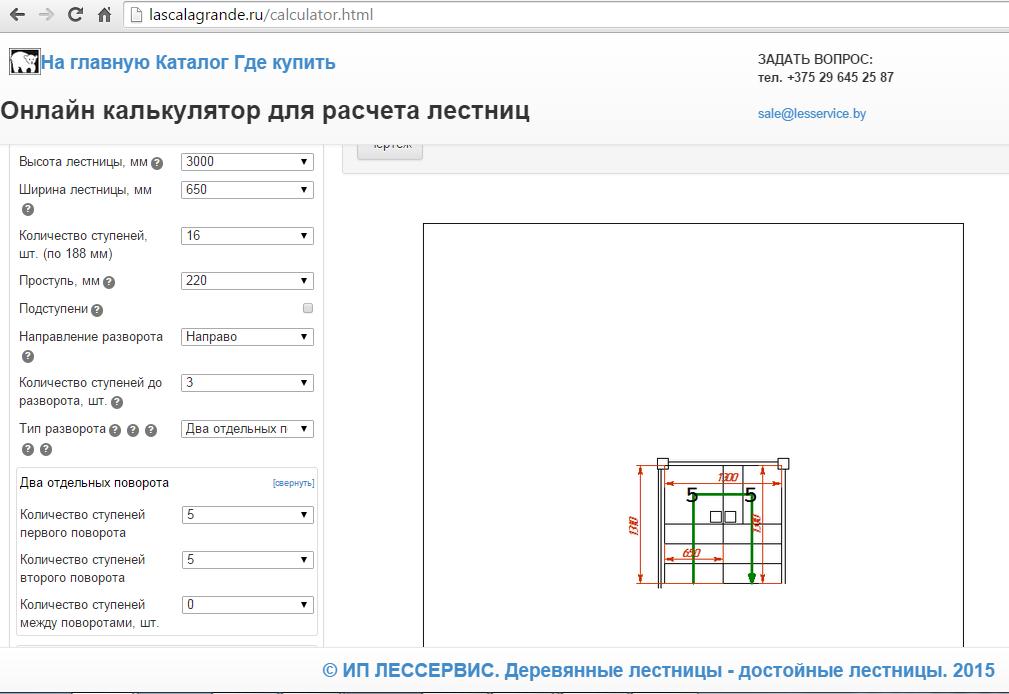Click help icon after 'разворота, шт.'
The height and width of the screenshot is (694, 1009).
click(x=116, y=402)
